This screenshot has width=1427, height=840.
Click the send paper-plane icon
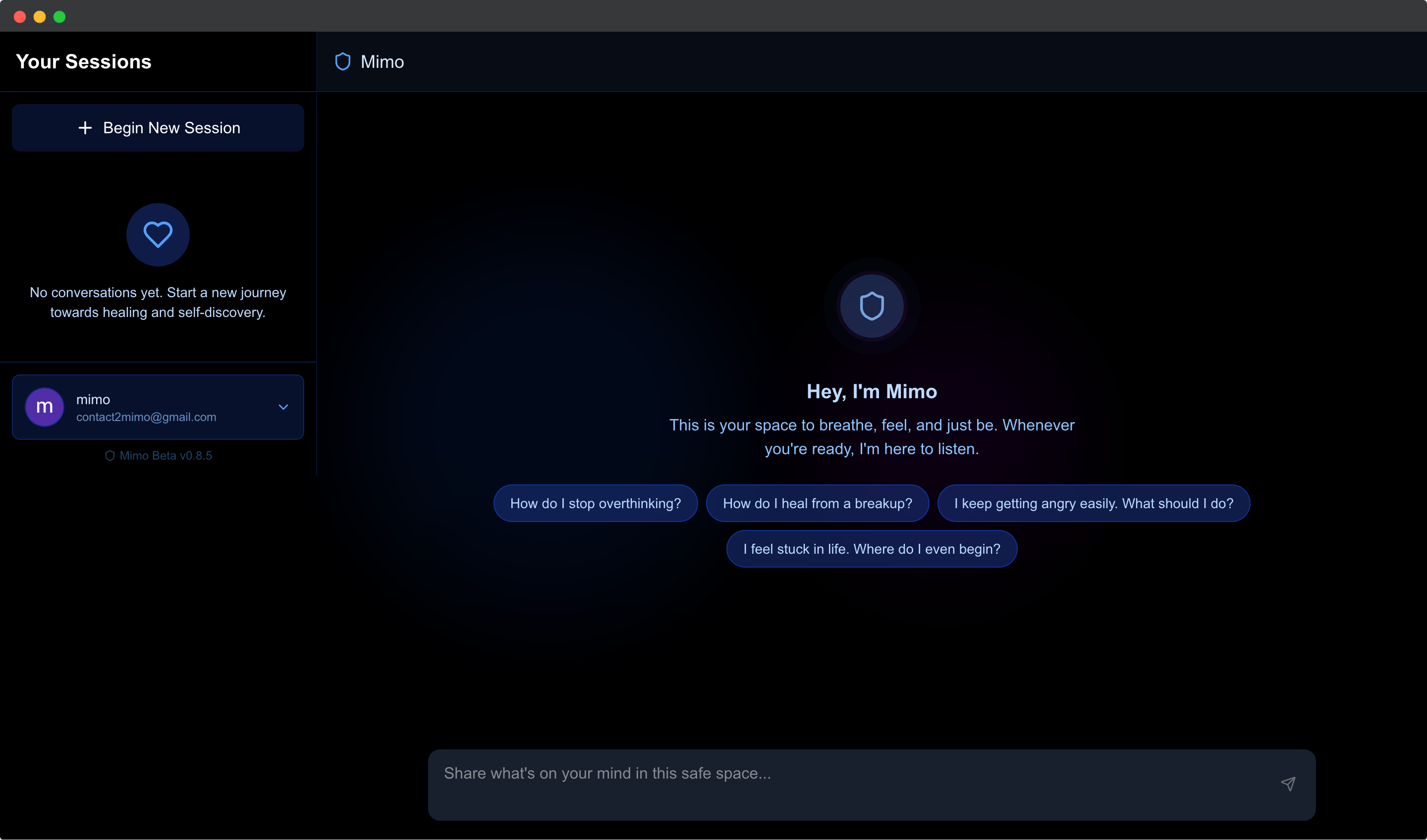[1288, 784]
